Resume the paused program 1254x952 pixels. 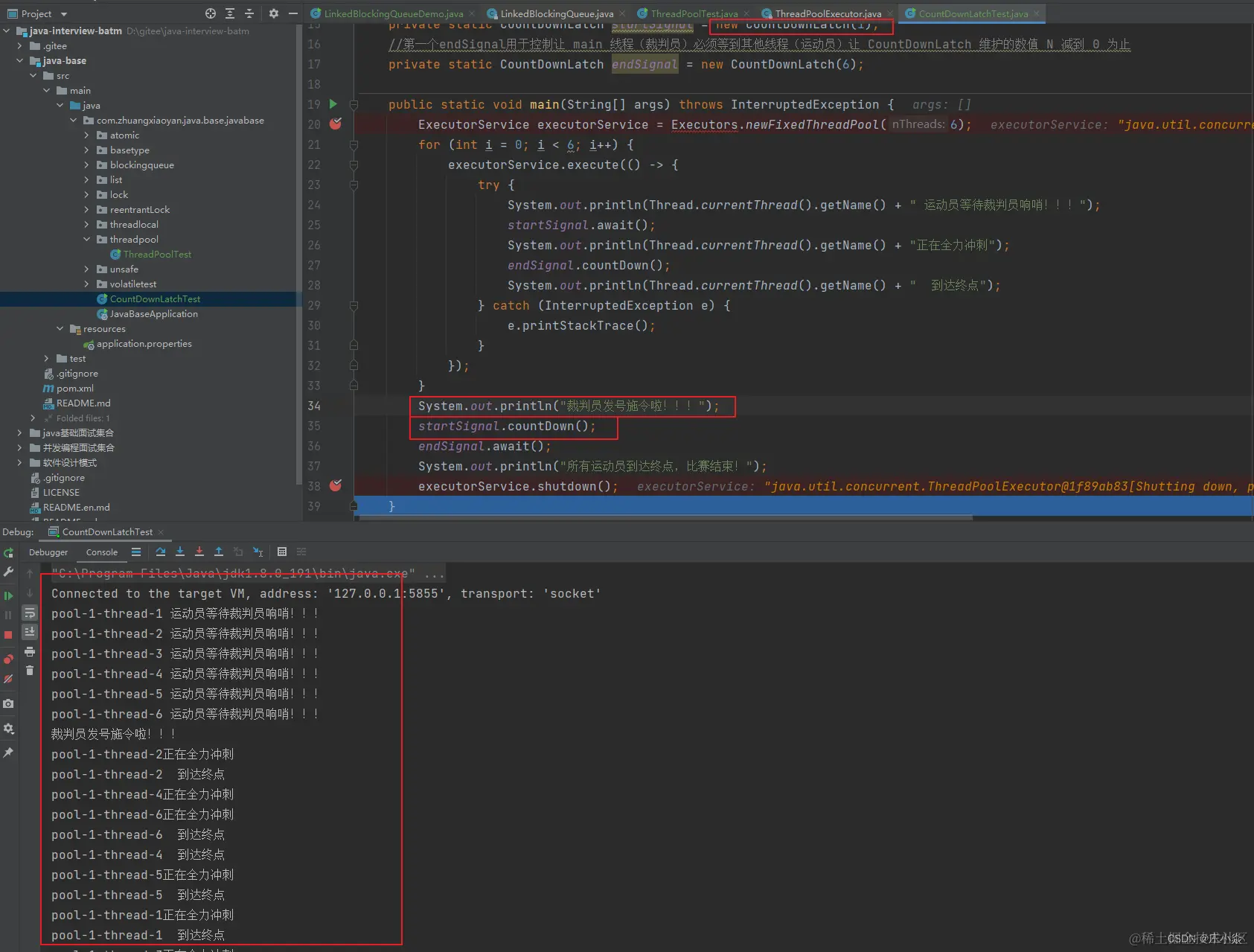pyautogui.click(x=8, y=595)
